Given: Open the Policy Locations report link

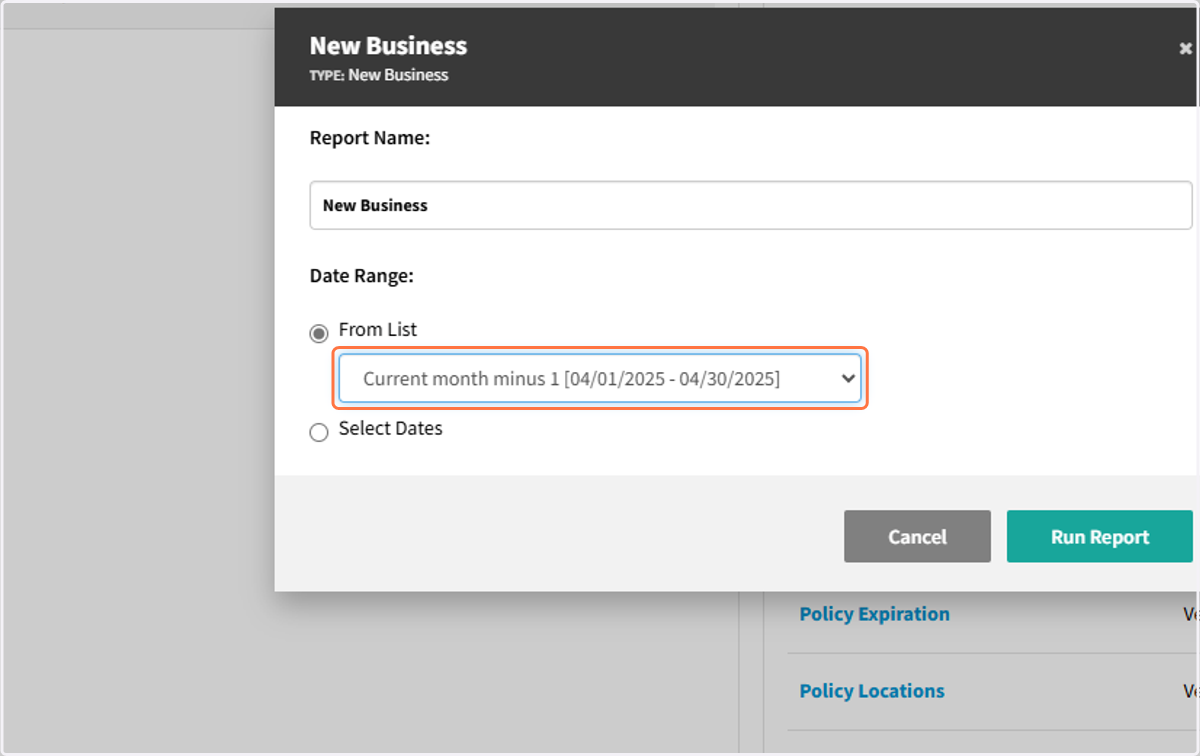Looking at the screenshot, I should (872, 691).
